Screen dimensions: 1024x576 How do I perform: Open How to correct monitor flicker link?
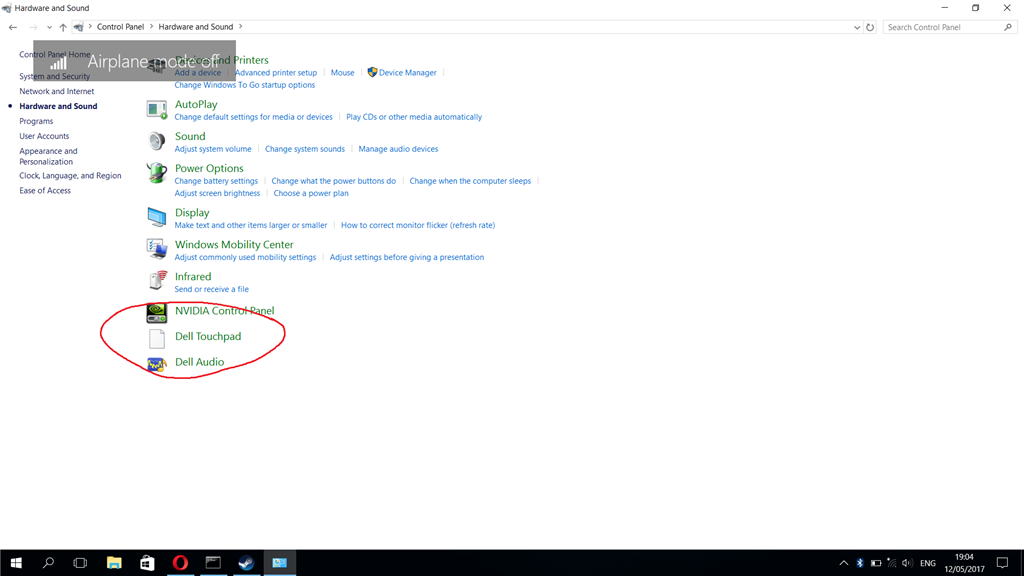(x=418, y=225)
